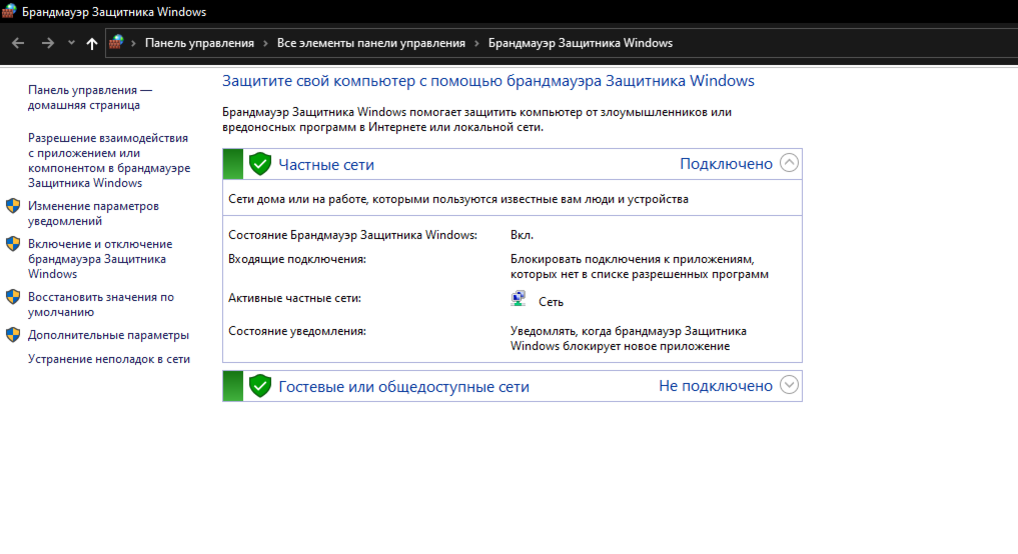Click 'Блокировать подключения к приложениям' value text
The height and width of the screenshot is (554, 1018).
point(639,266)
